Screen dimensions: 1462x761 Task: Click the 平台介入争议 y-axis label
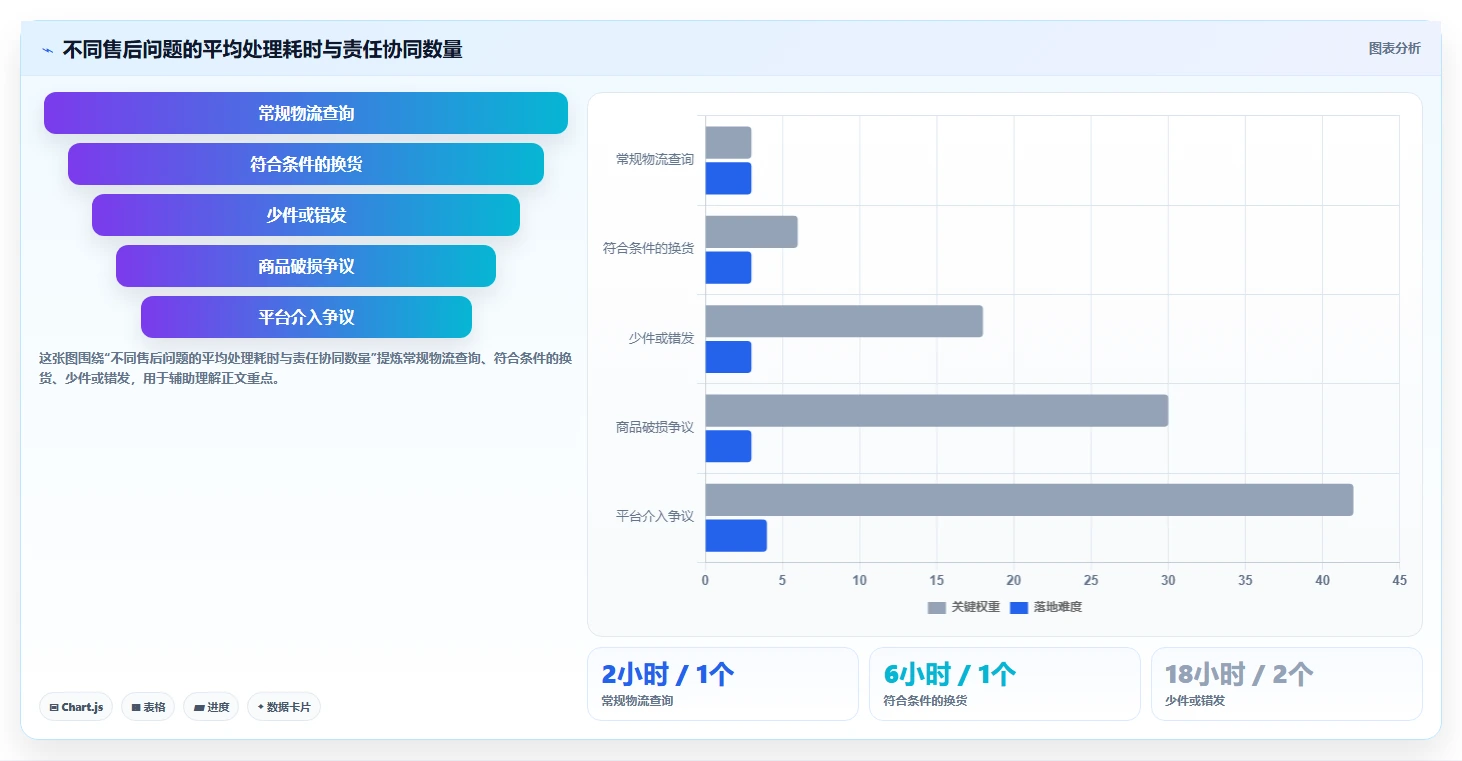(655, 517)
